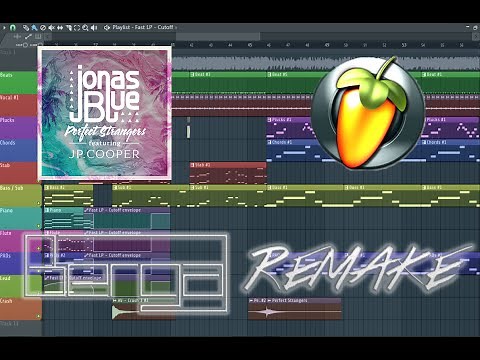Jump to bar 53 on timeline ruler
The height and width of the screenshot is (360, 480).
pyautogui.click(x=404, y=45)
